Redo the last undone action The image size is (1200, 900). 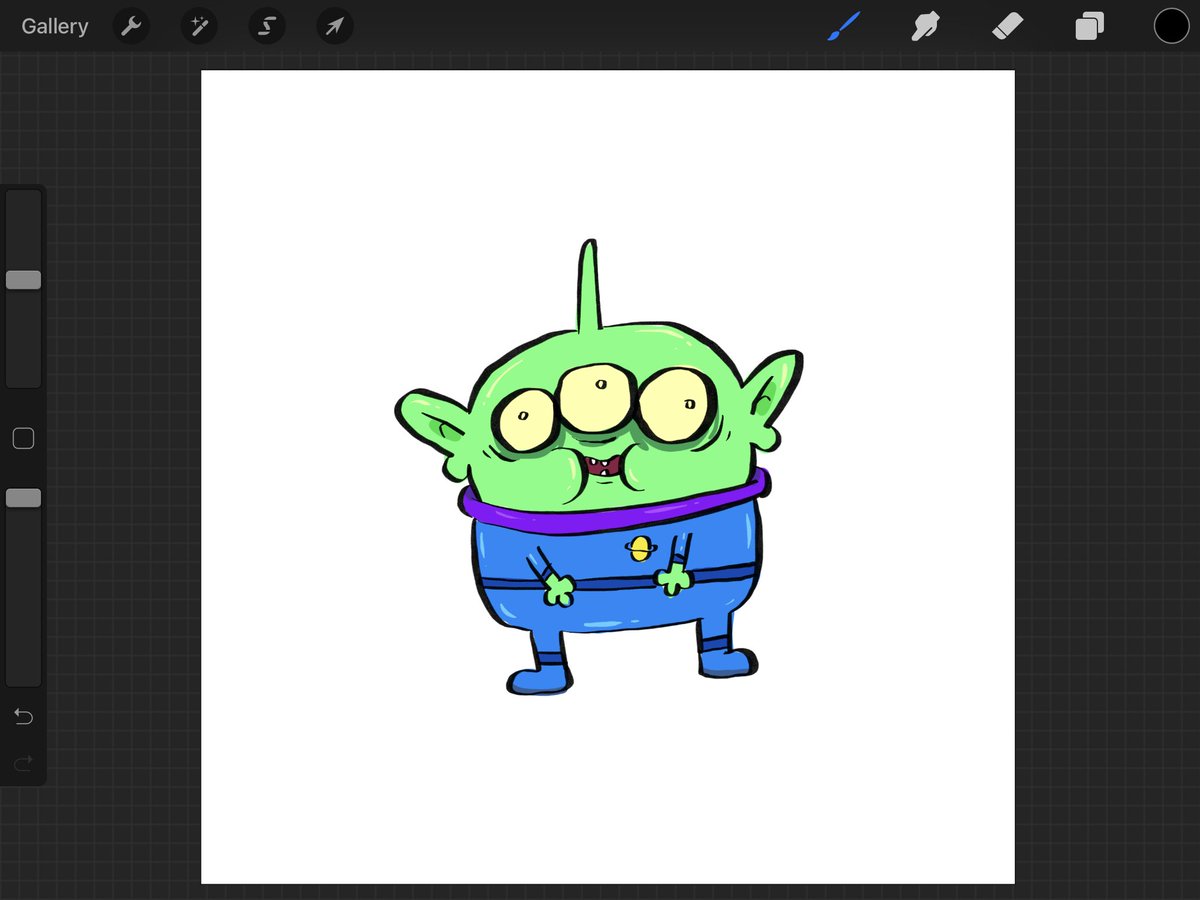[x=23, y=764]
